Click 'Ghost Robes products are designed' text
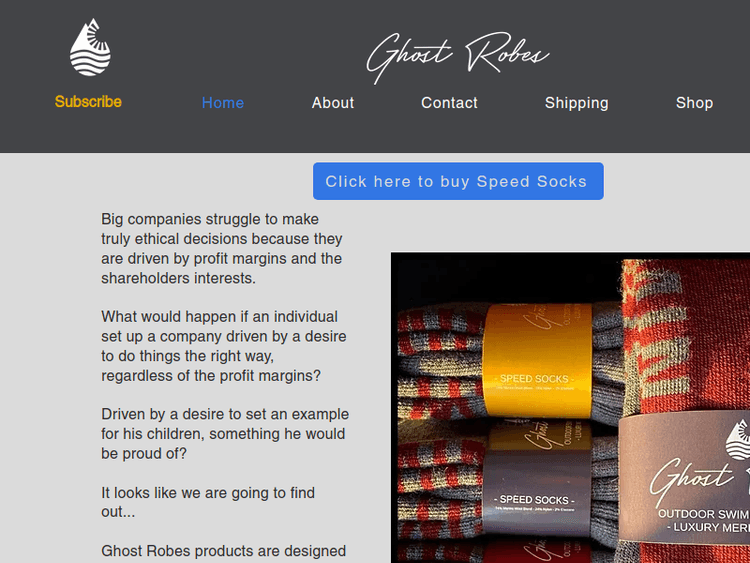 click(x=223, y=551)
